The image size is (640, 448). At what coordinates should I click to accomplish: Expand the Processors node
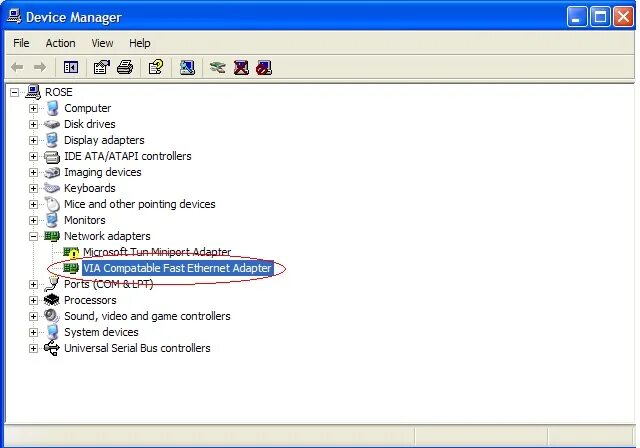click(x=33, y=300)
